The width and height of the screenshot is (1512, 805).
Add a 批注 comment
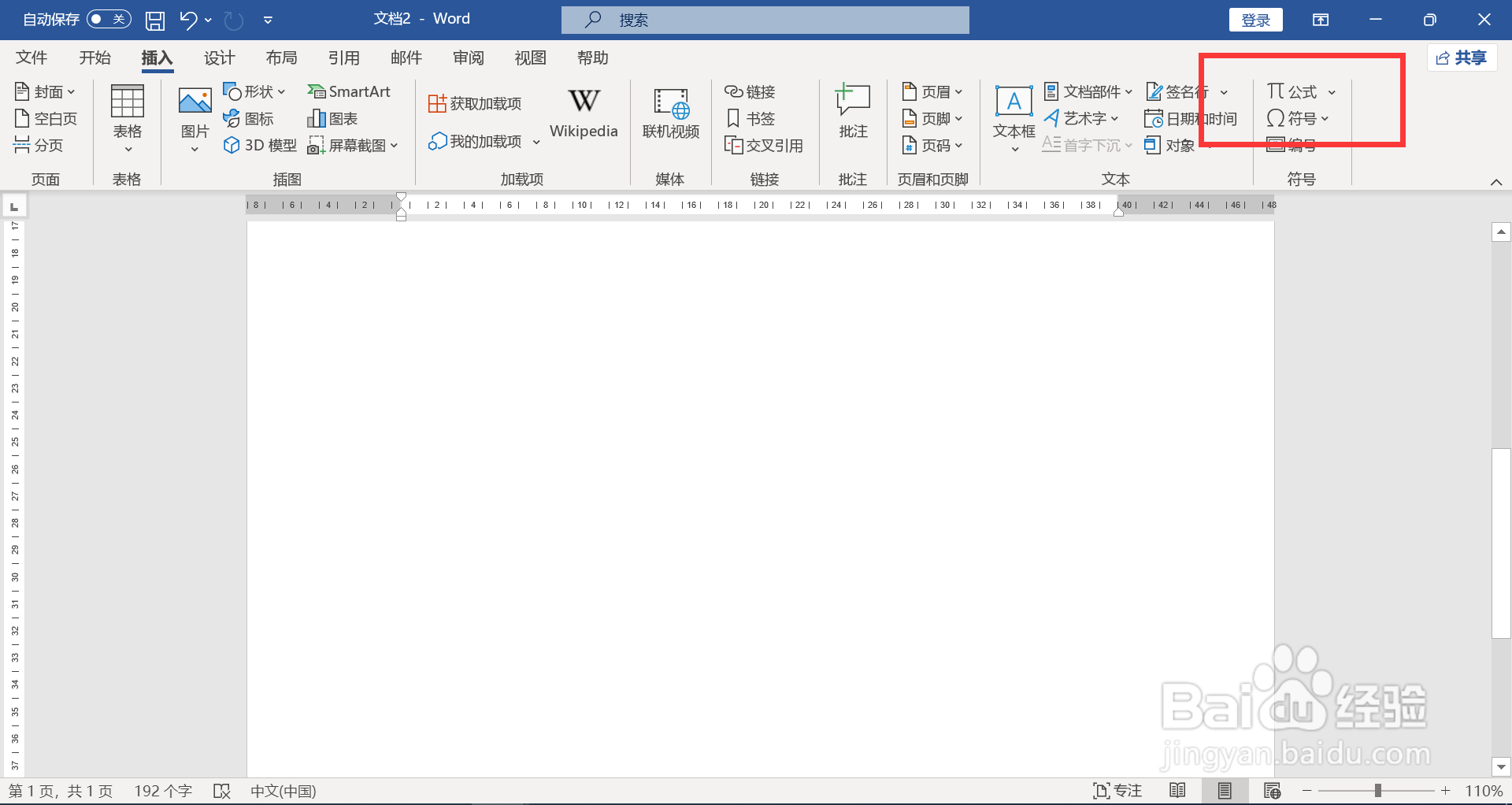(853, 112)
